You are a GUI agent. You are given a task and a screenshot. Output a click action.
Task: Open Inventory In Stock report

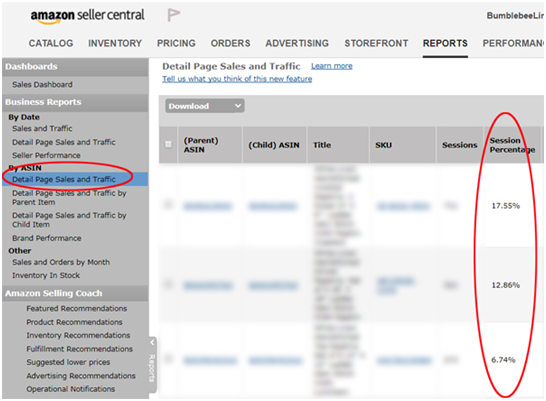[46, 275]
